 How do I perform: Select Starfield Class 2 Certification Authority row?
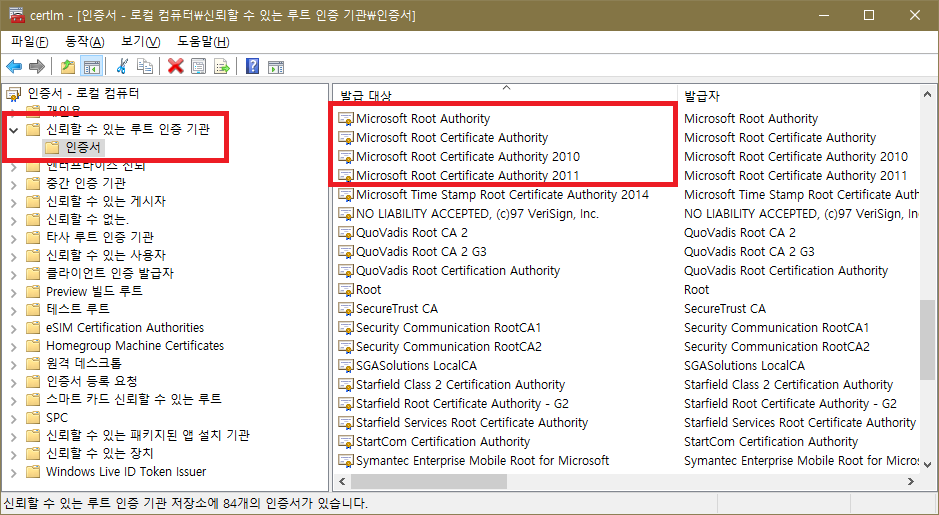coord(460,384)
